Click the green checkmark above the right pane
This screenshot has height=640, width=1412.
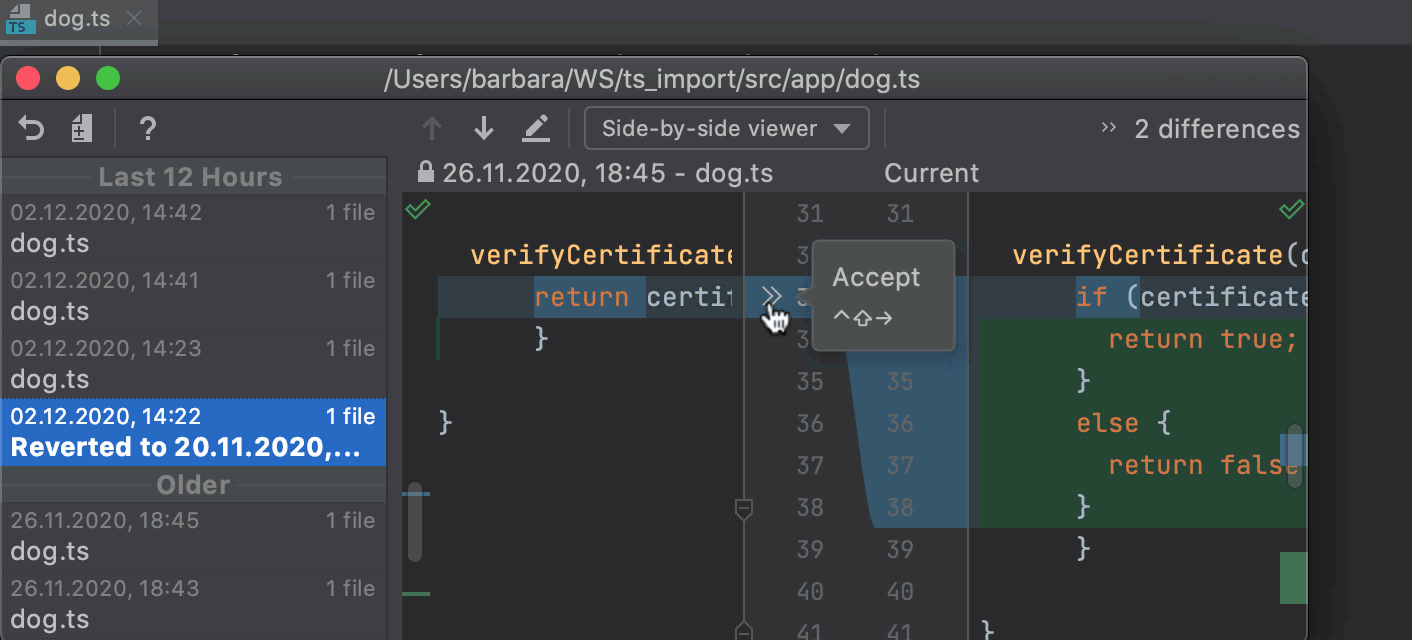pyautogui.click(x=1291, y=209)
